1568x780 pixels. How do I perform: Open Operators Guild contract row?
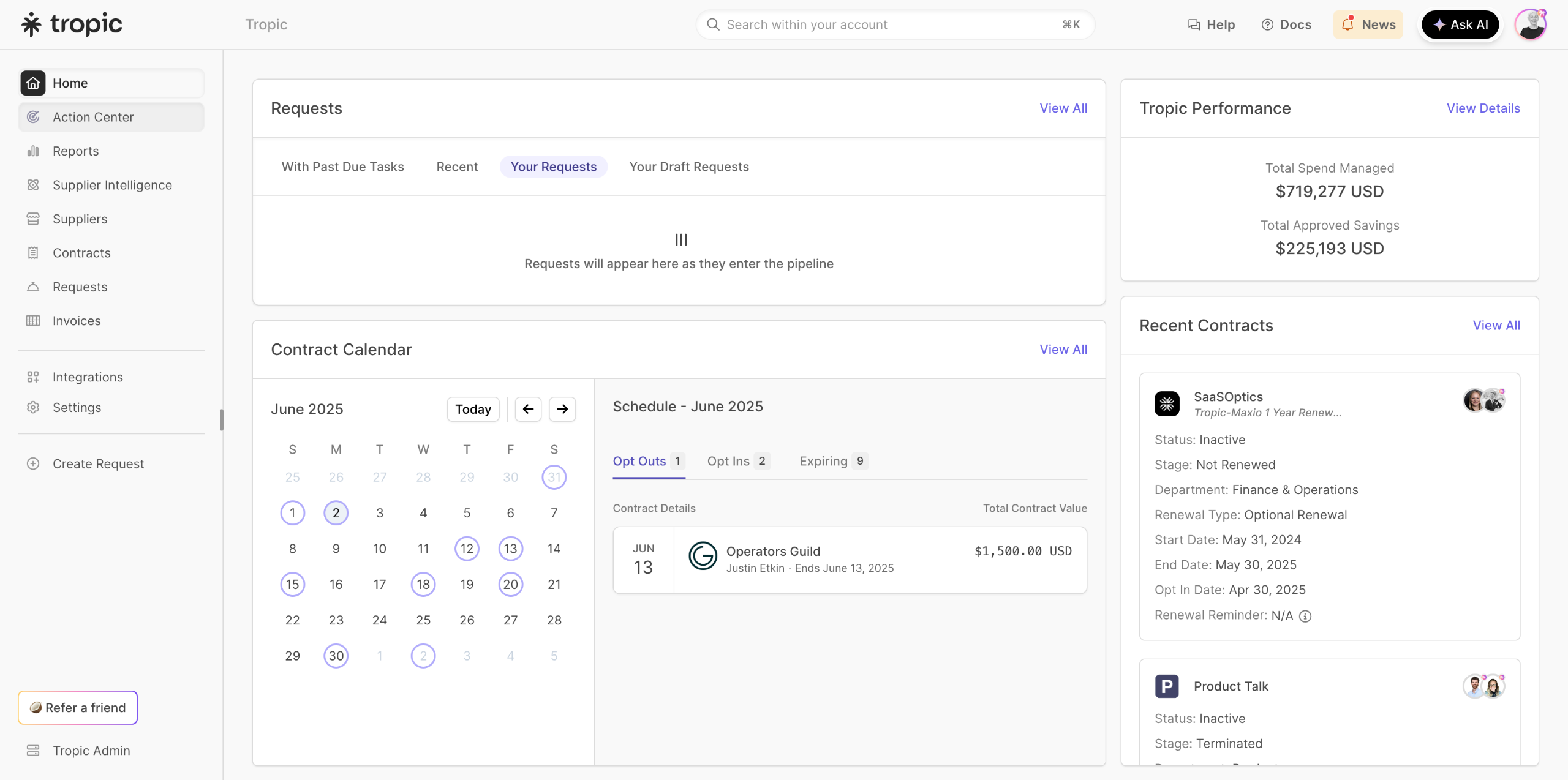pyautogui.click(x=850, y=560)
